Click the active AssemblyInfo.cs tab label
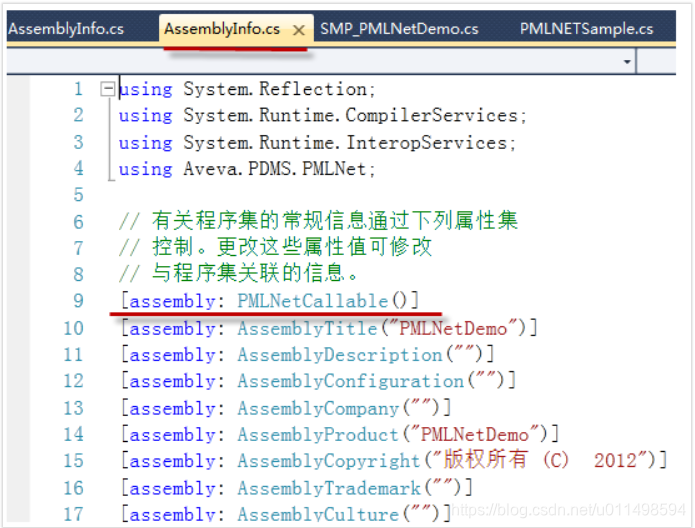This screenshot has height=528, width=695. (222, 29)
